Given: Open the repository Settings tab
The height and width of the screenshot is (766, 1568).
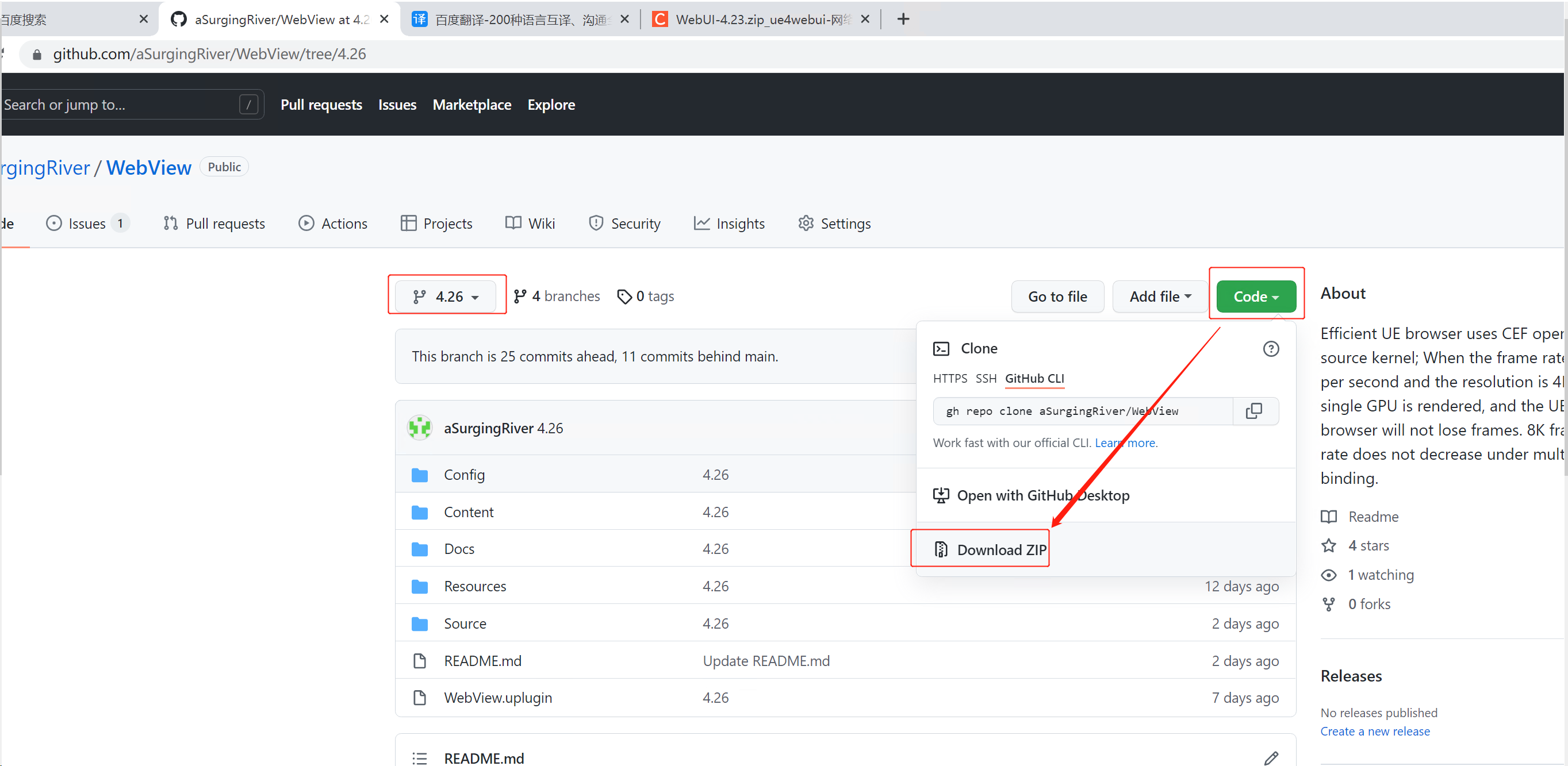Looking at the screenshot, I should [x=834, y=224].
